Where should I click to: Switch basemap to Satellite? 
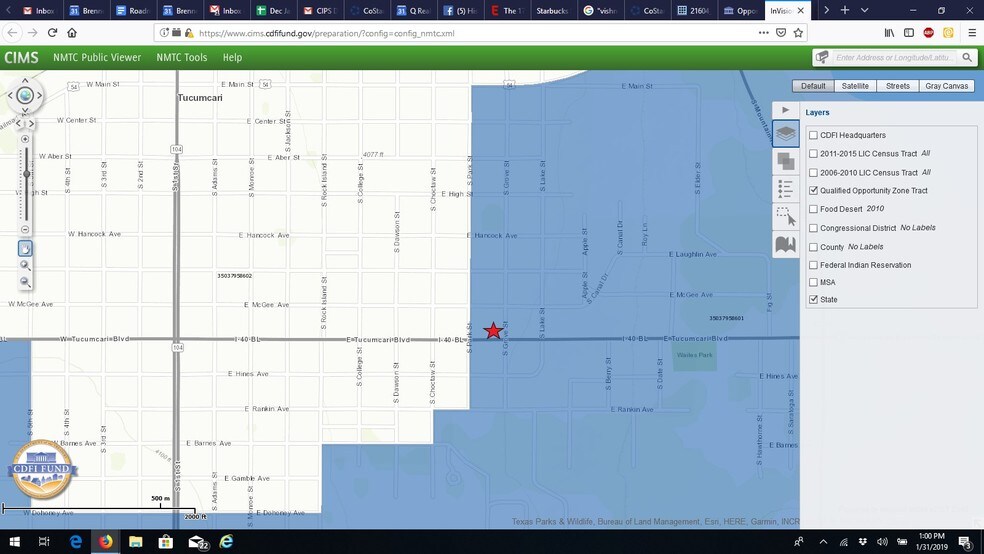coord(854,86)
